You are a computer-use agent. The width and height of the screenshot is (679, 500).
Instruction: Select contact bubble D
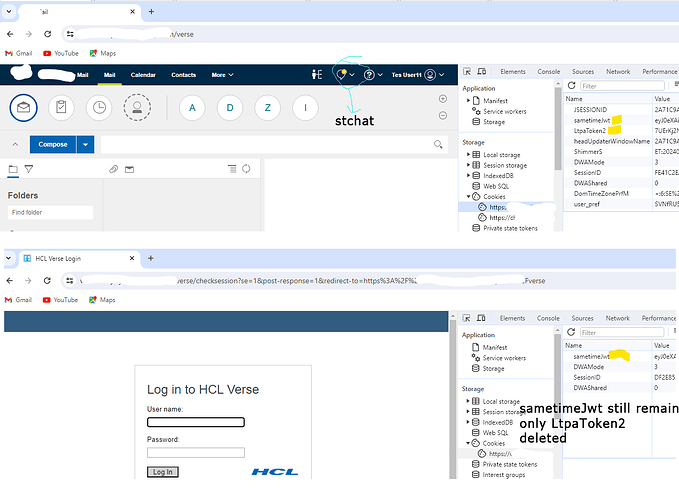tap(230, 107)
